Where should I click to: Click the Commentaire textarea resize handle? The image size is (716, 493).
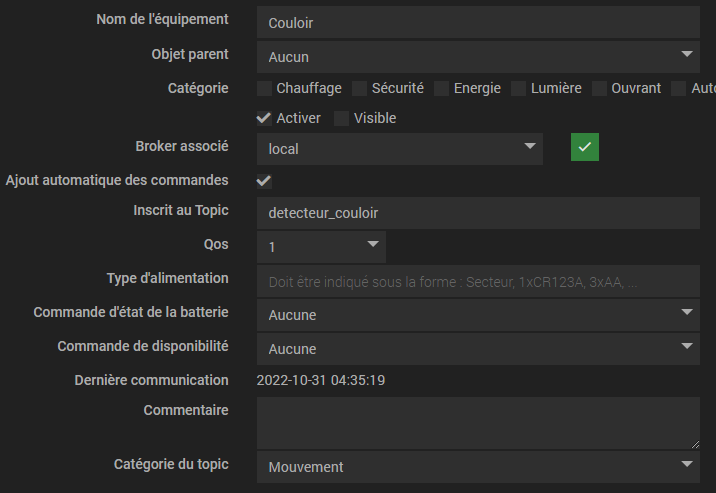click(x=694, y=443)
